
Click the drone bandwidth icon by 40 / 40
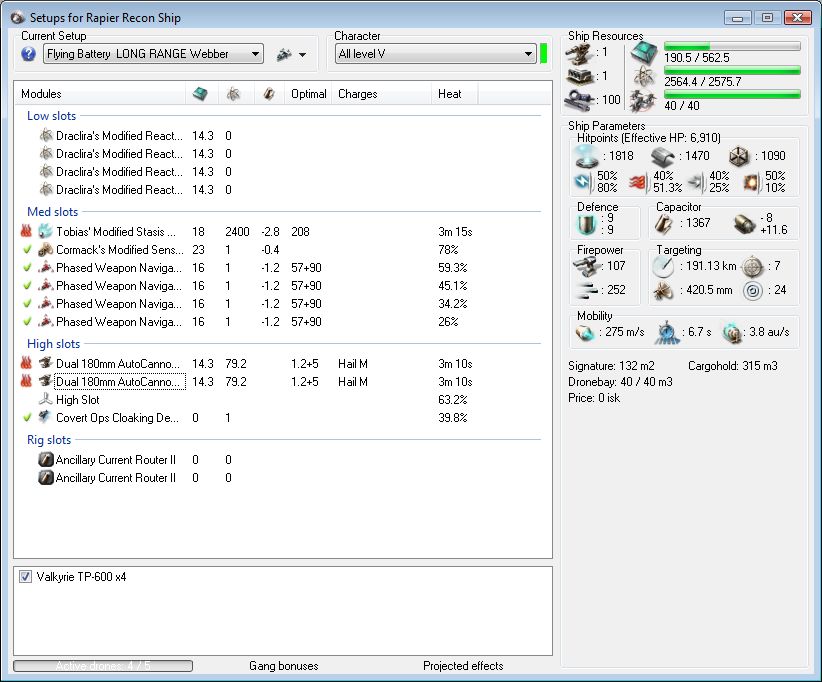pyautogui.click(x=643, y=101)
